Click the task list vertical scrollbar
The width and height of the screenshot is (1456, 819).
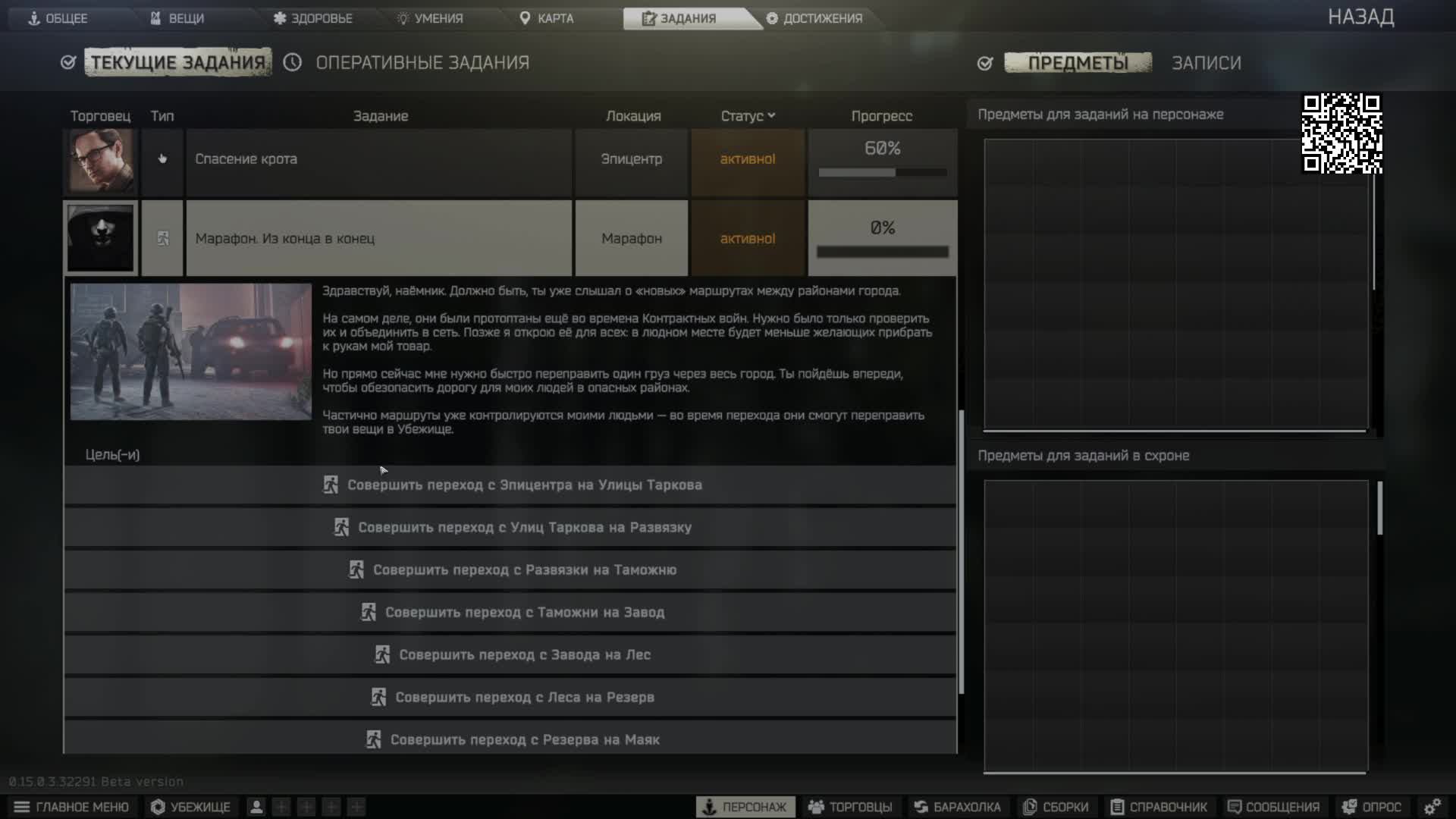[x=961, y=551]
